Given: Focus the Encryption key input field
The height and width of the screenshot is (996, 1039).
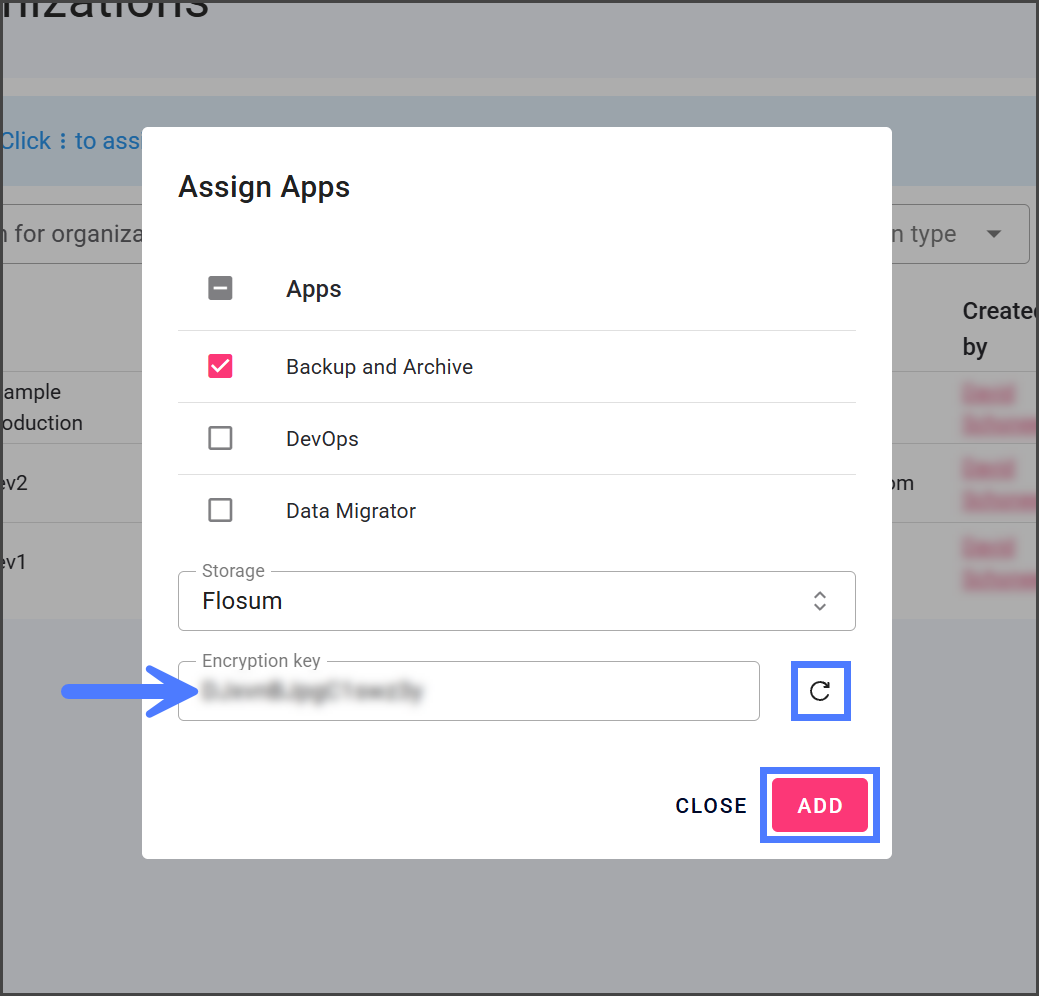Looking at the screenshot, I should (468, 691).
